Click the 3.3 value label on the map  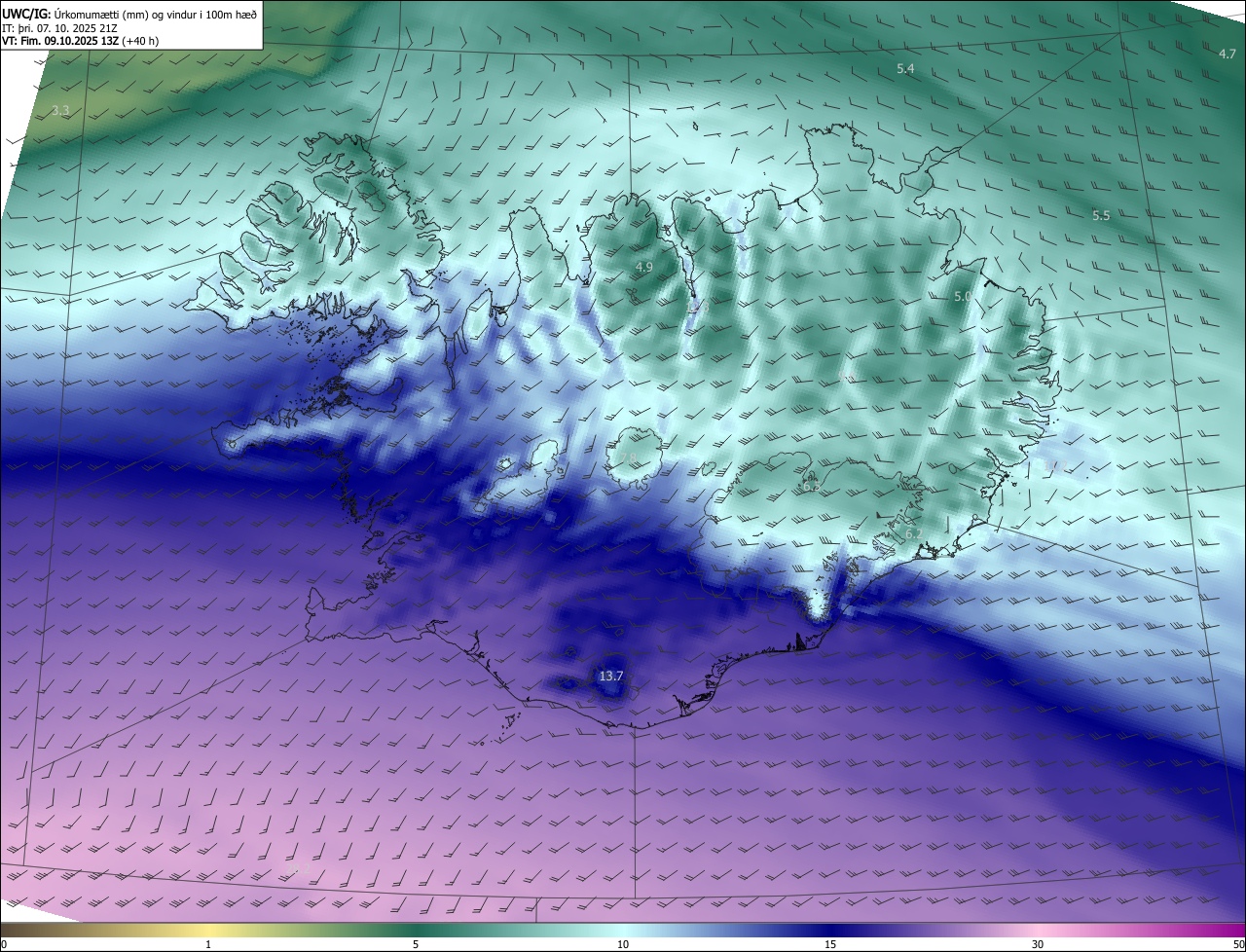pyautogui.click(x=60, y=111)
